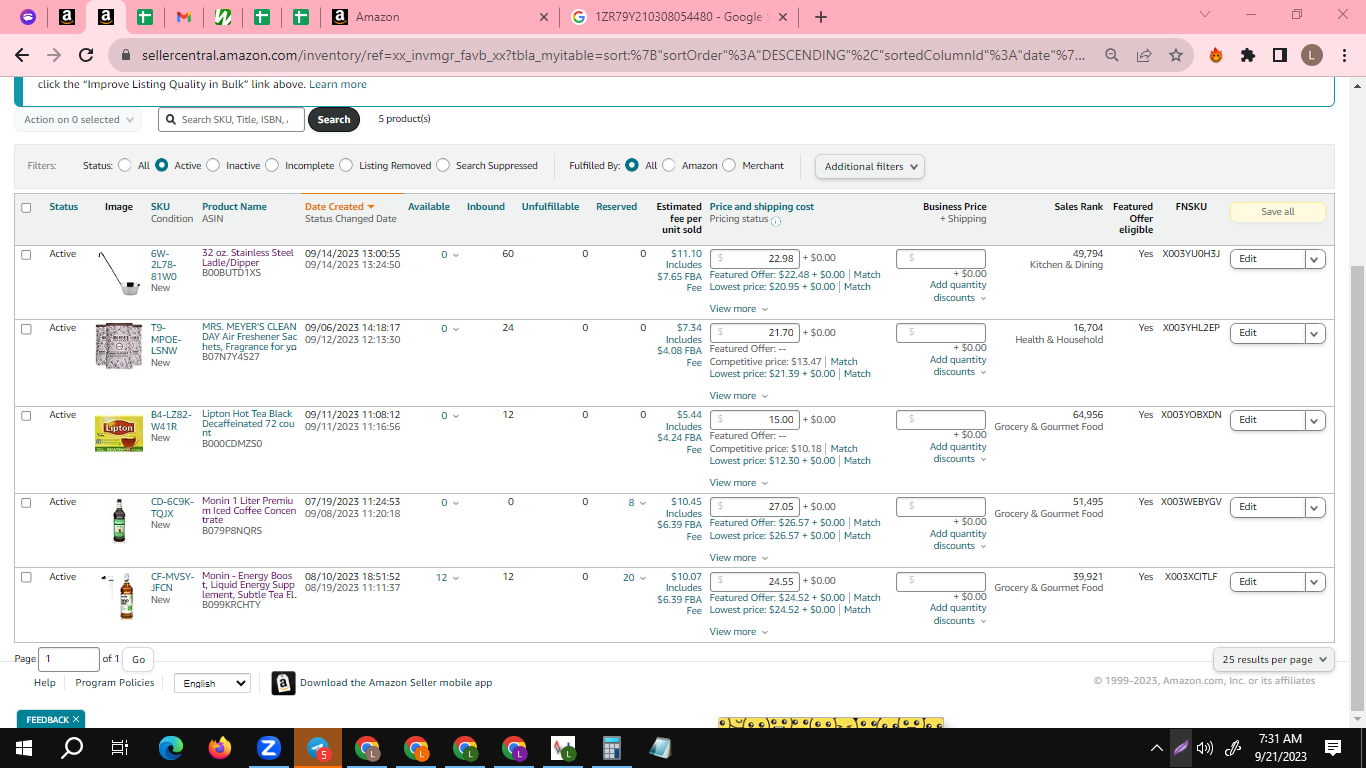Launch Microsoft Edge from taskbar

click(171, 748)
